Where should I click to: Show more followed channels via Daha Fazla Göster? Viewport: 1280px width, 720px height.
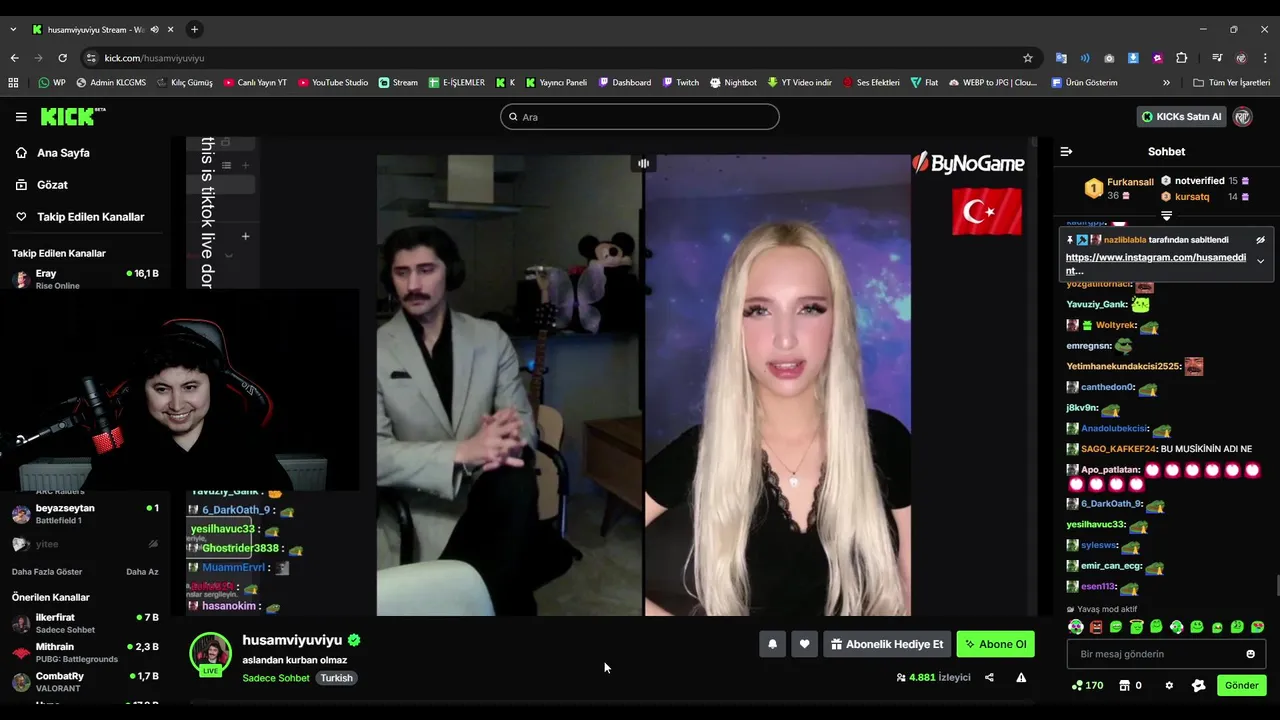pyautogui.click(x=47, y=572)
